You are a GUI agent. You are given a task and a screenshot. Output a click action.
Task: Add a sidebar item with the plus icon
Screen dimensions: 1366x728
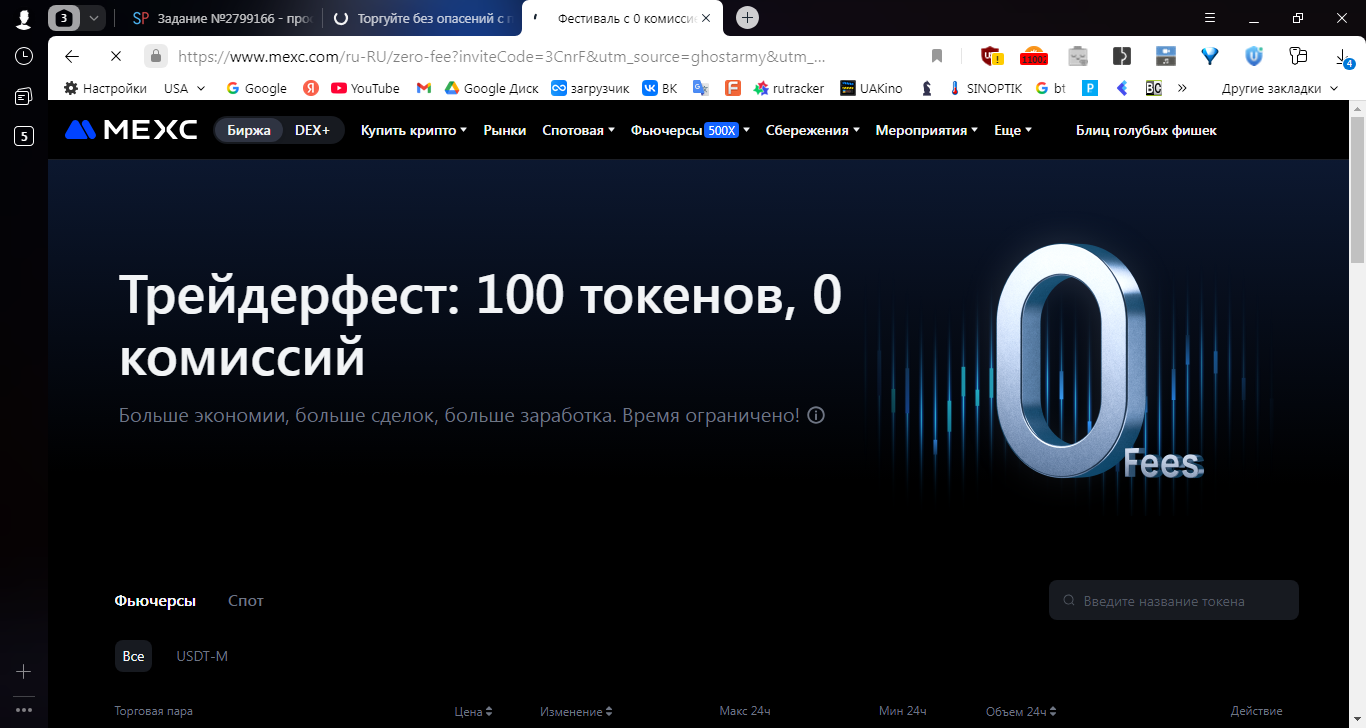(x=23, y=672)
